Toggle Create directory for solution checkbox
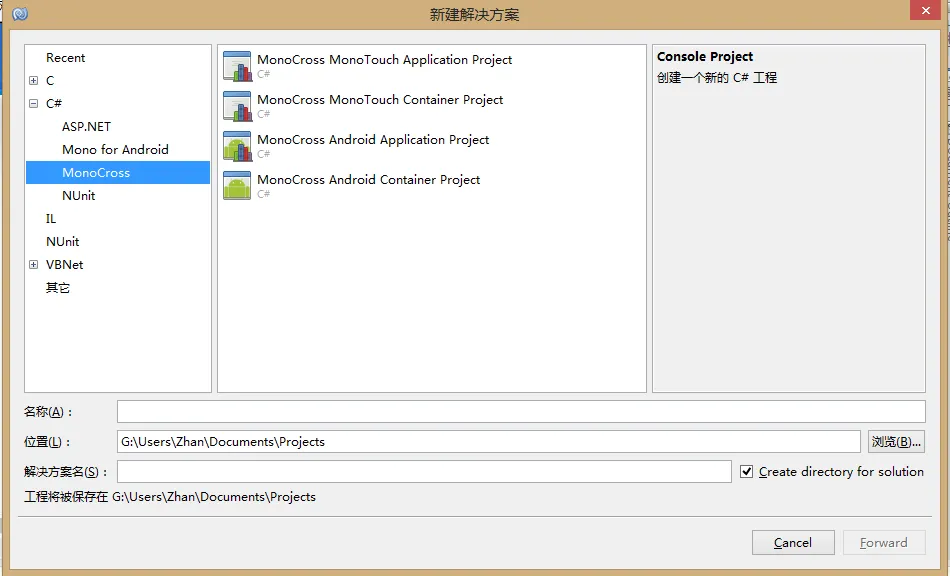This screenshot has width=950, height=576. pos(746,471)
